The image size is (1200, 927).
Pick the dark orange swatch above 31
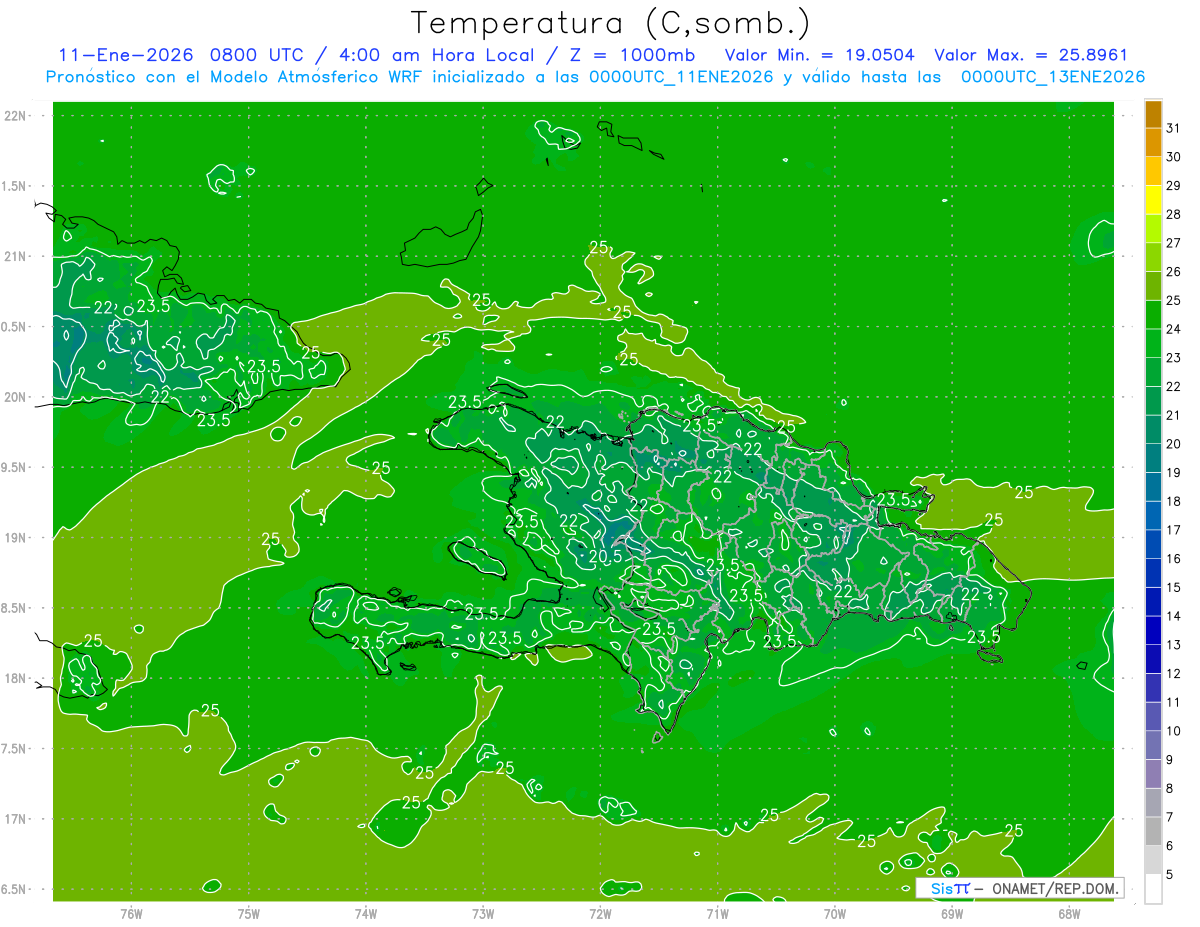coord(1153,114)
